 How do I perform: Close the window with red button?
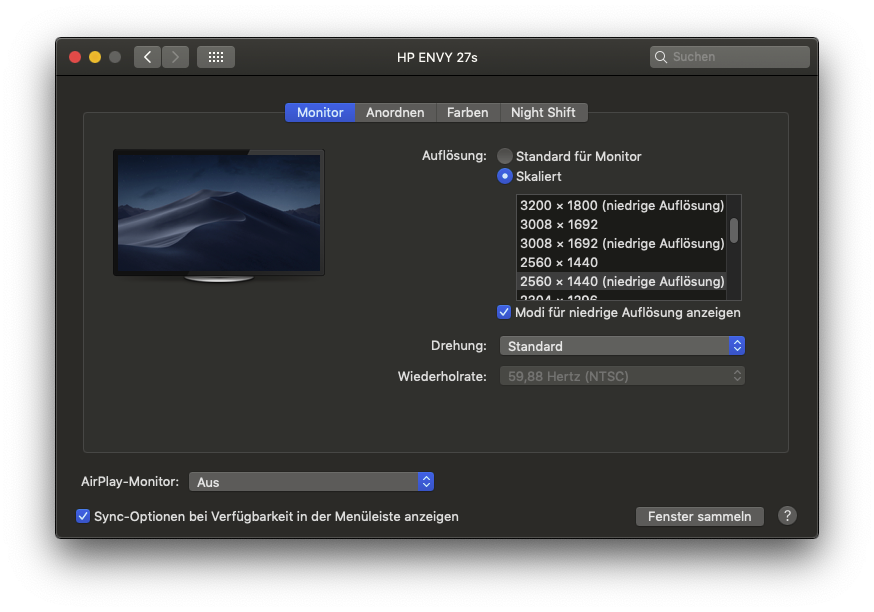pos(75,57)
